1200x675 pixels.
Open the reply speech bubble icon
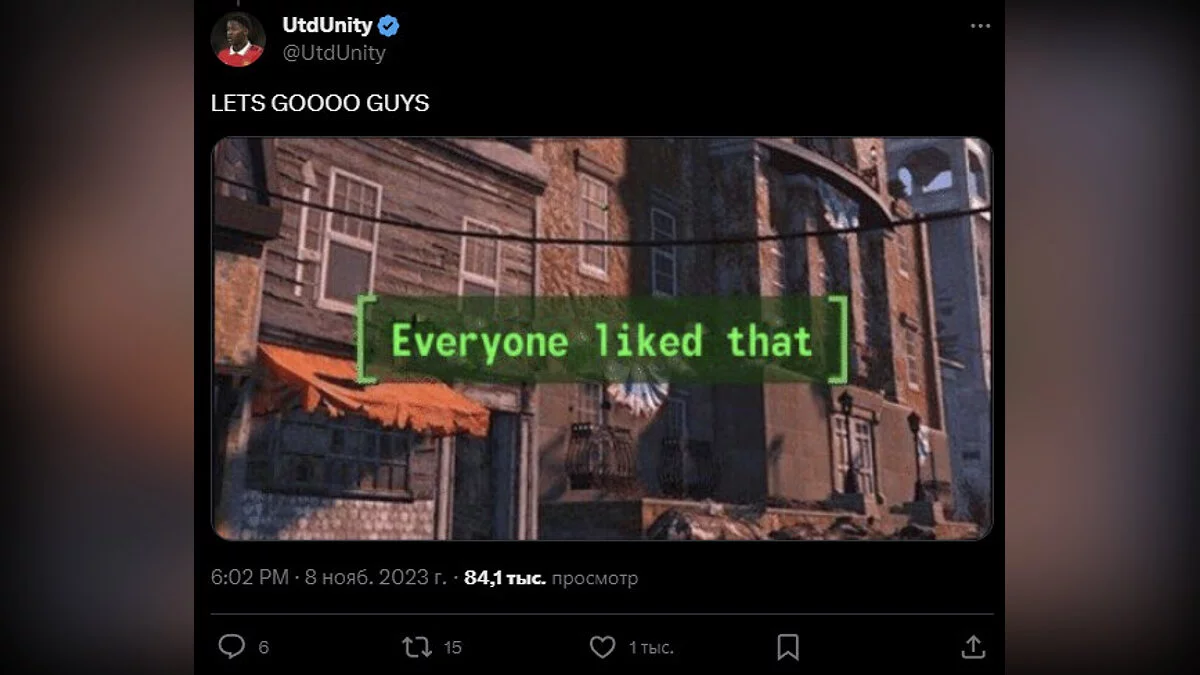(x=232, y=647)
